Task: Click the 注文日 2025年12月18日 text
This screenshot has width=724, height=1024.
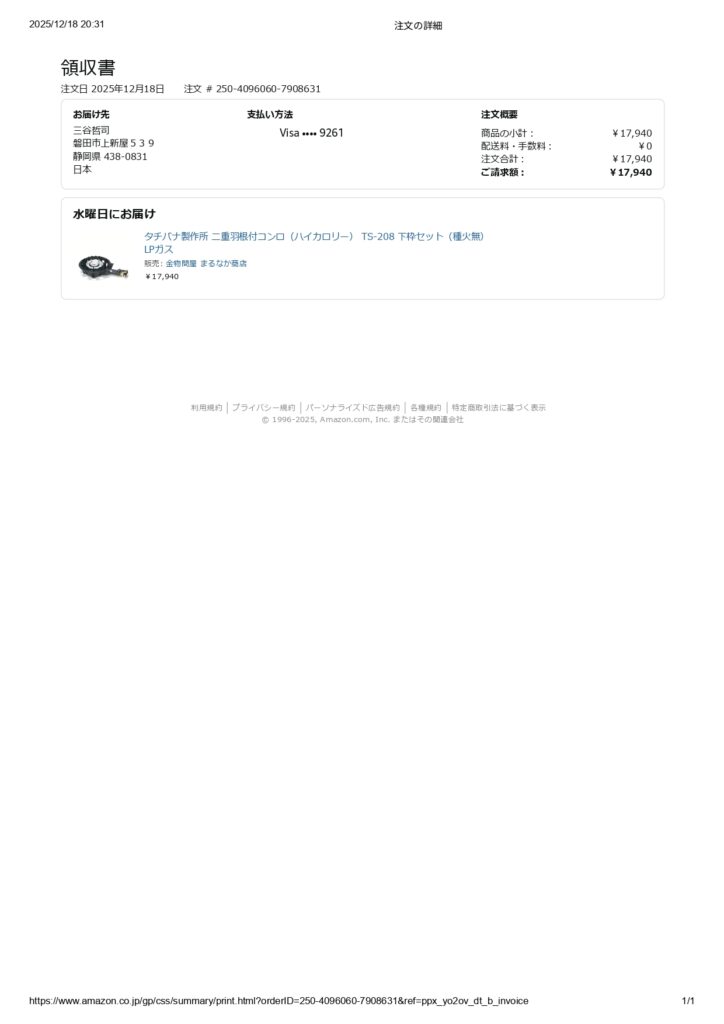Action: (113, 89)
